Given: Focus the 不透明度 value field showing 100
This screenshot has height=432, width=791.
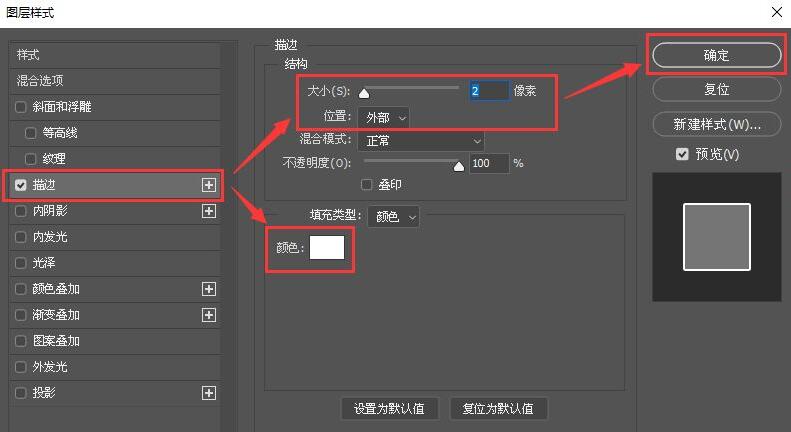Looking at the screenshot, I should (x=489, y=163).
